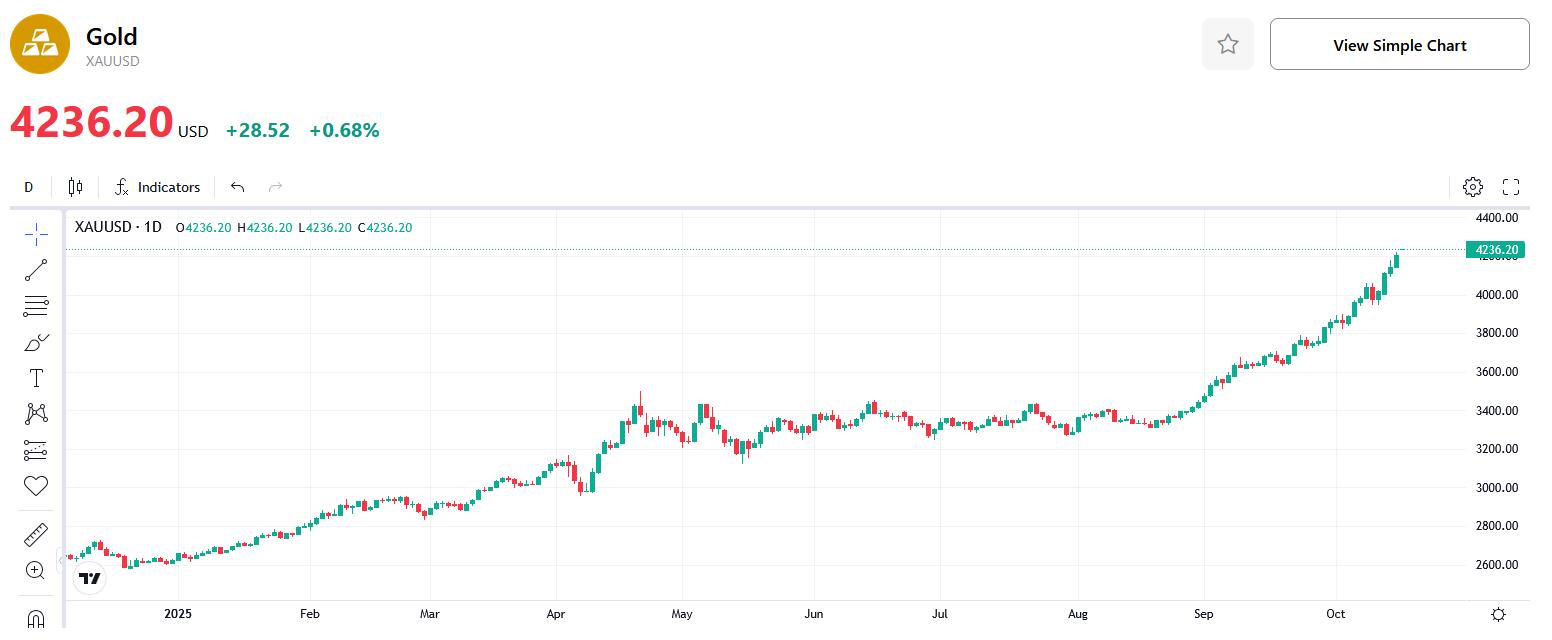Viewport: 1552px width, 640px height.
Task: Select the trend line drawing tool
Action: (x=36, y=269)
